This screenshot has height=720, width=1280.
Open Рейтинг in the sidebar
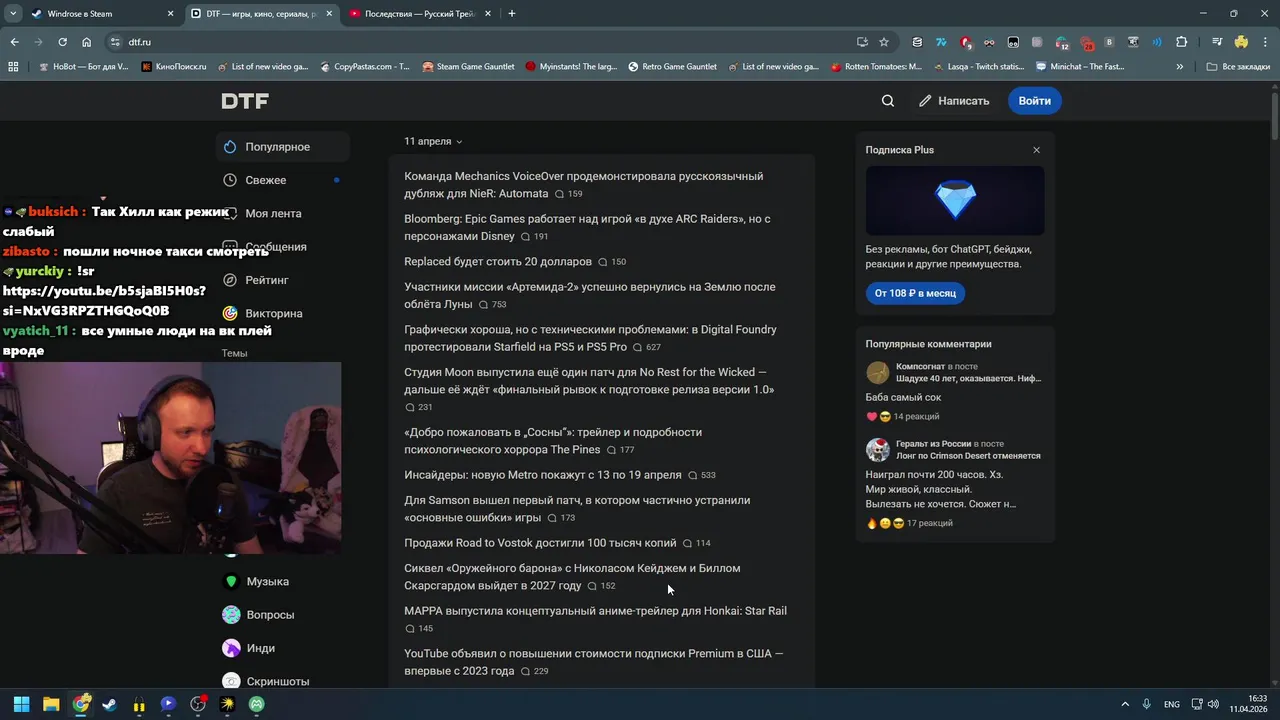click(283, 280)
